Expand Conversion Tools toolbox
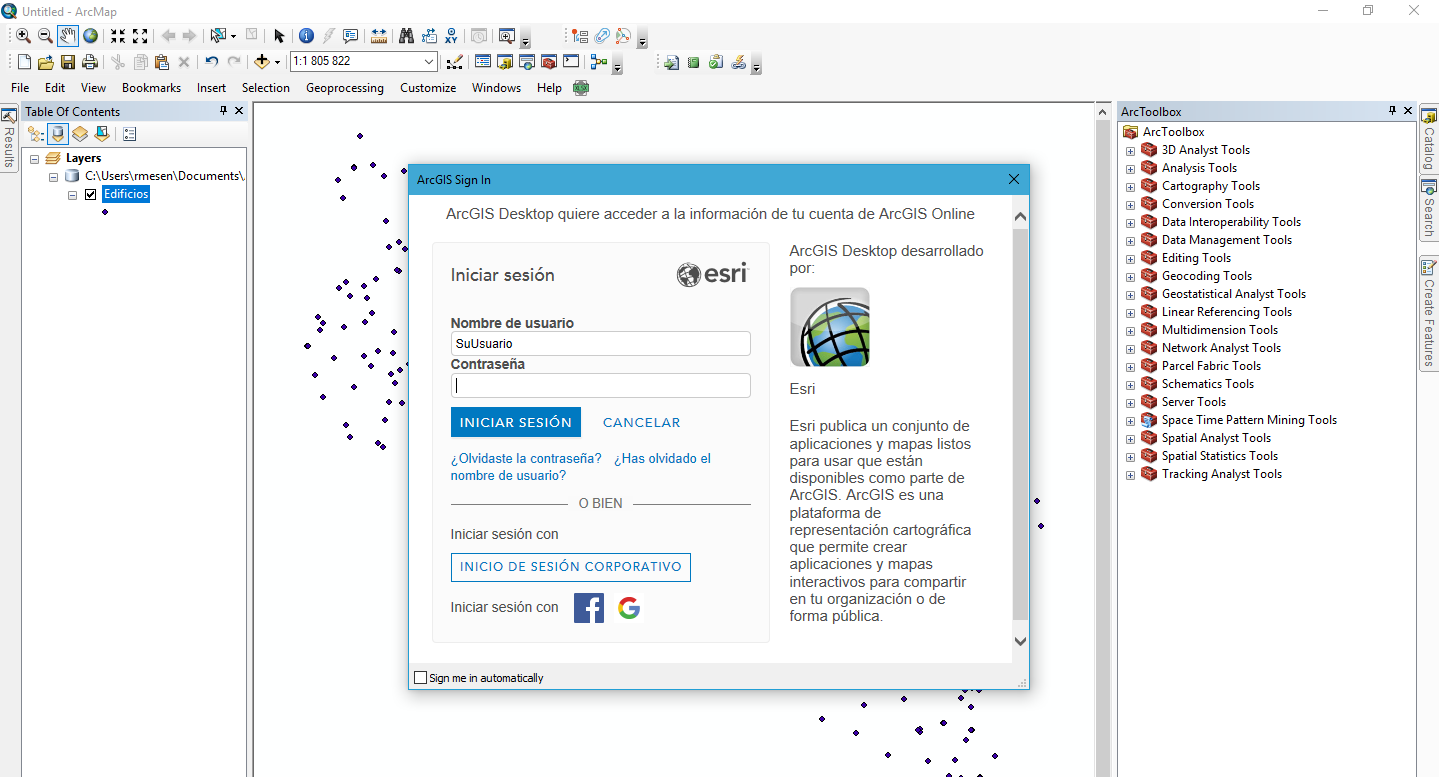1439x777 pixels. pyautogui.click(x=1131, y=205)
